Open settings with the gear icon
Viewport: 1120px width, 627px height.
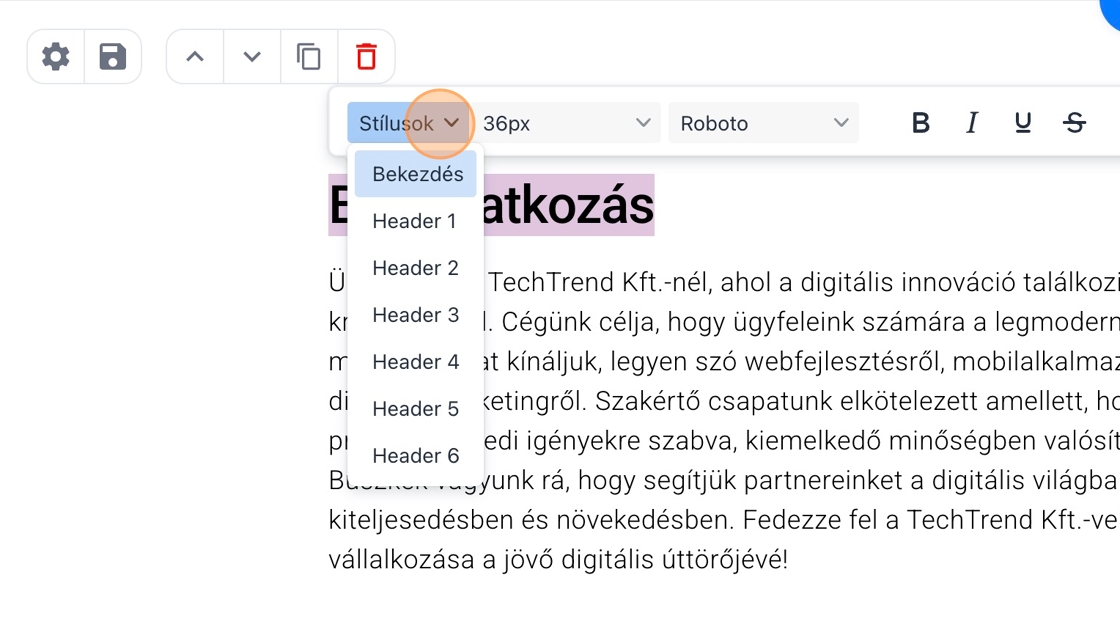click(56, 57)
